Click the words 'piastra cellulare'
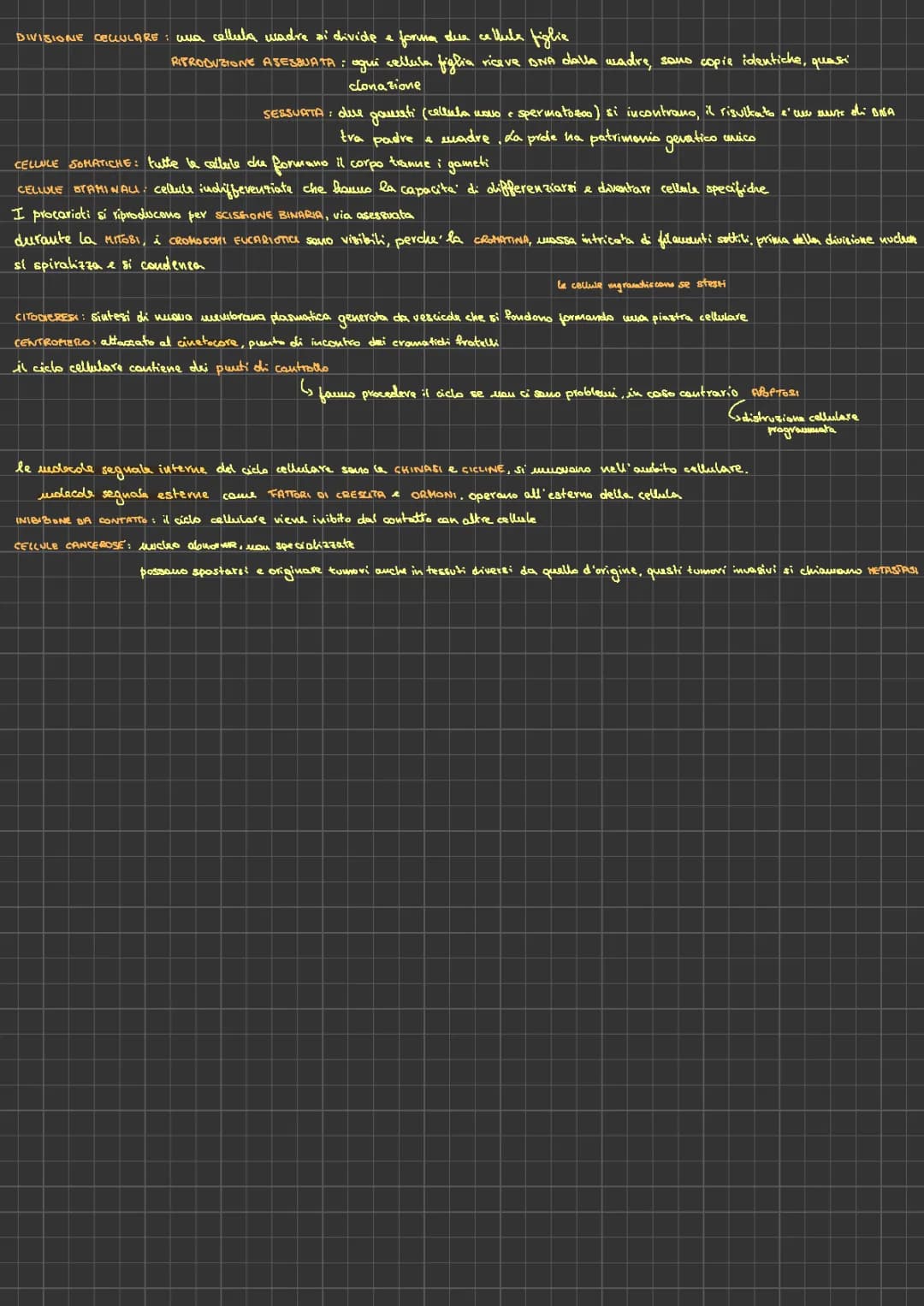 point(699,318)
